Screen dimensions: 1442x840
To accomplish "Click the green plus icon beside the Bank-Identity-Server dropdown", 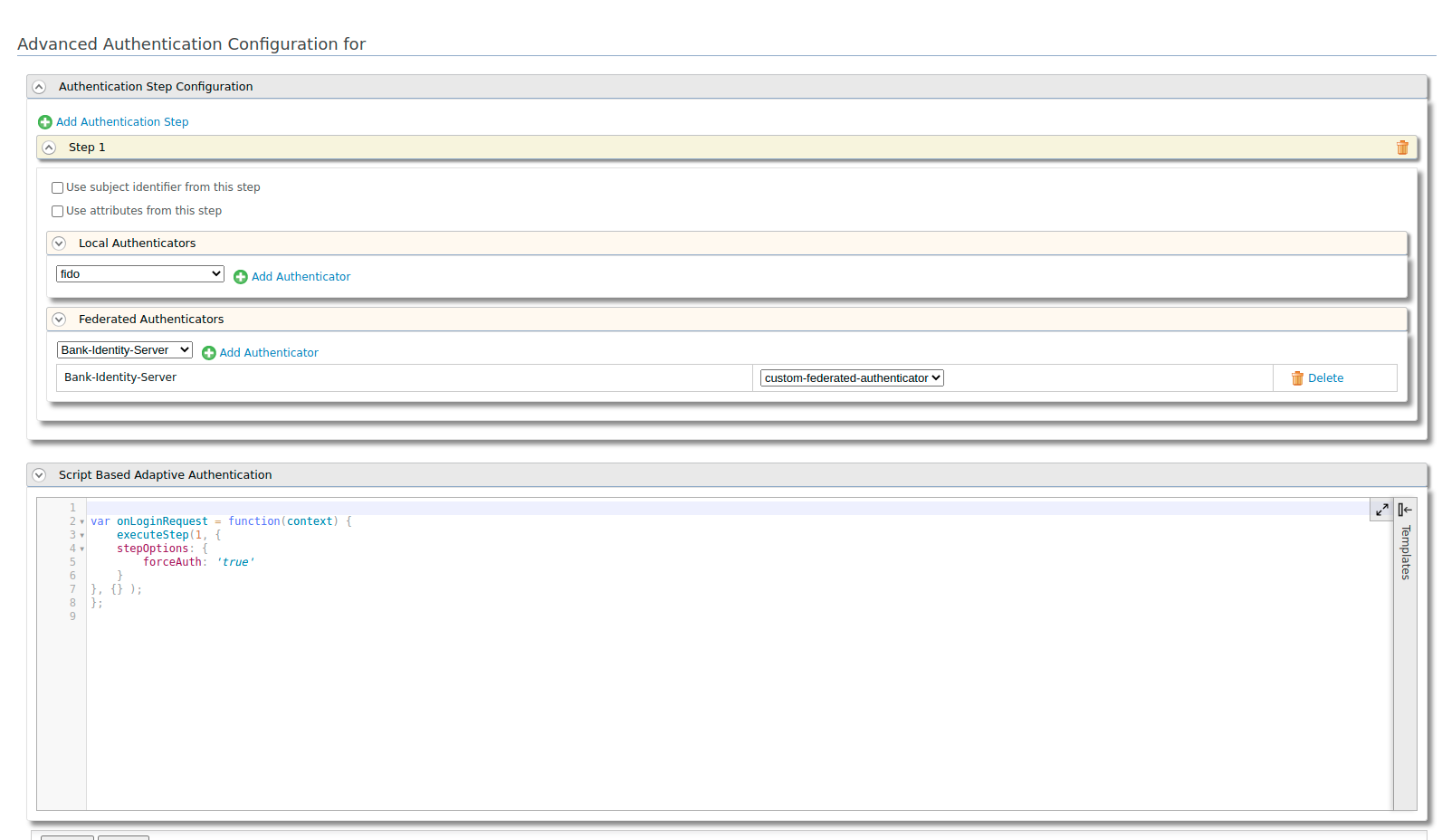I will (x=209, y=353).
